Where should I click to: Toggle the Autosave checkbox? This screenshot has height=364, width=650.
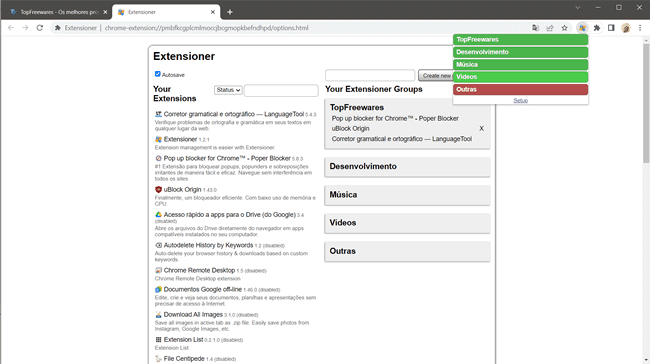(158, 74)
